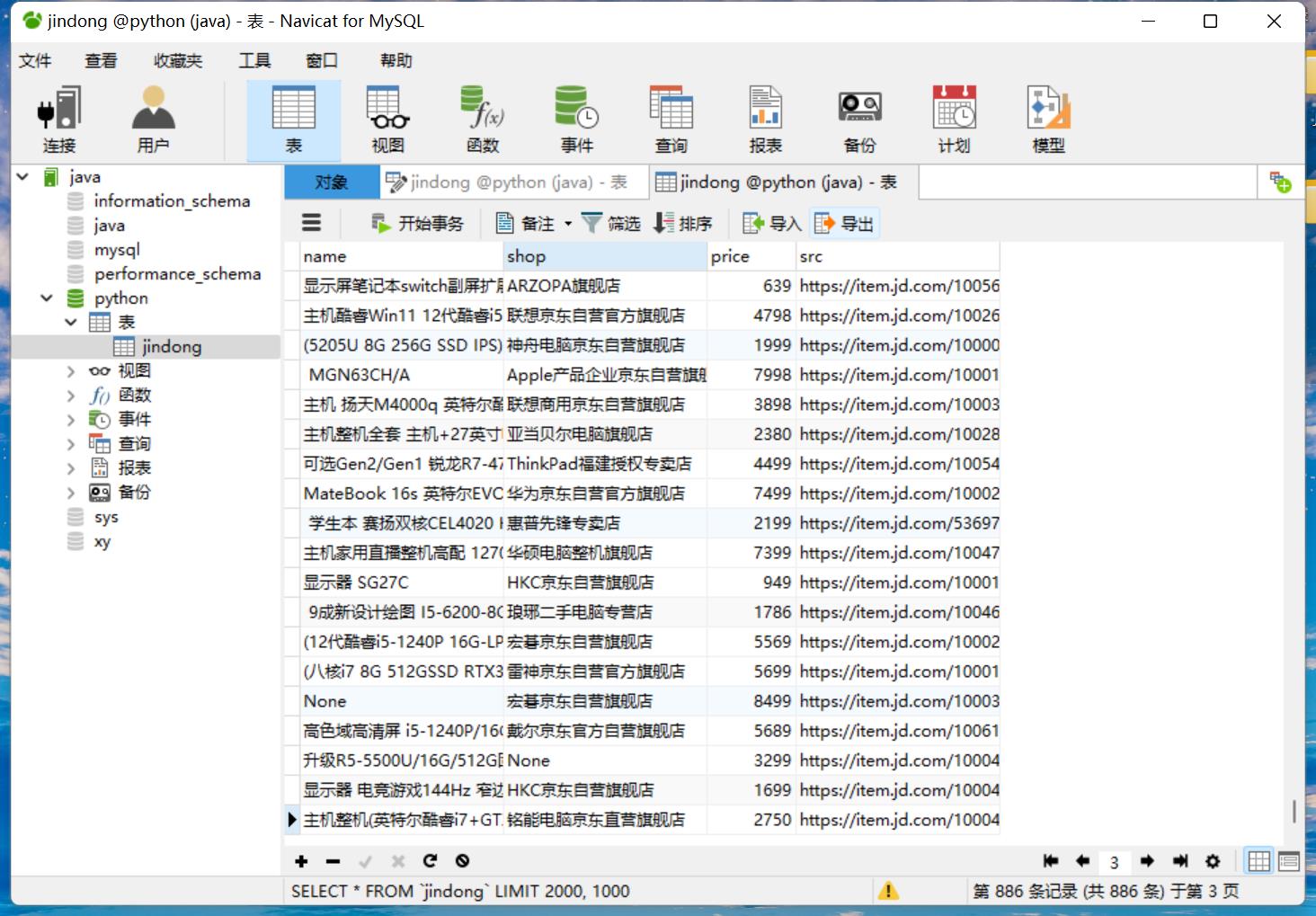This screenshot has height=916, width=1316.
Task: Click the 导出 export button
Action: pos(844,223)
